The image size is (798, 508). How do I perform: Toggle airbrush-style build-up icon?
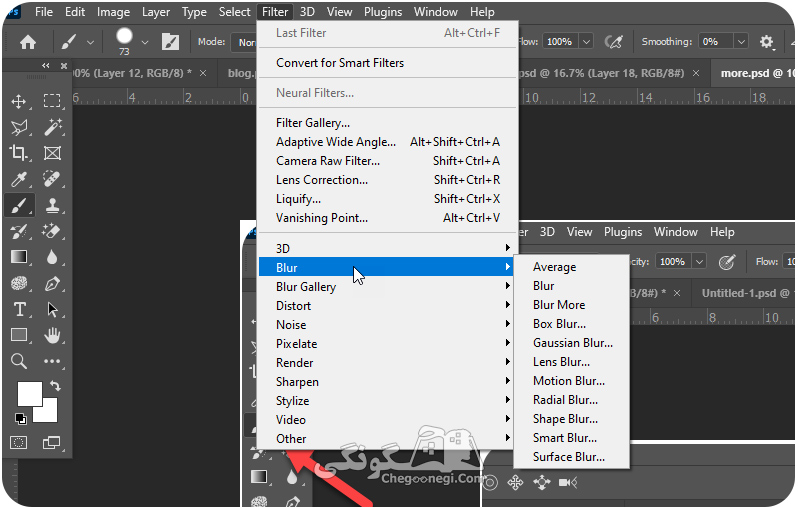coord(614,42)
